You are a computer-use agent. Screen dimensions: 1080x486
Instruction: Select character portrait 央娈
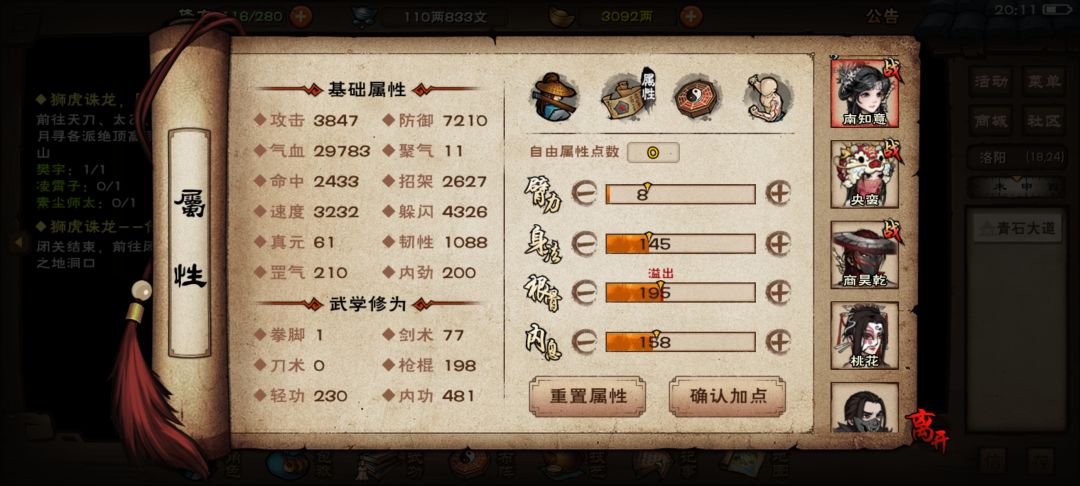[x=864, y=174]
